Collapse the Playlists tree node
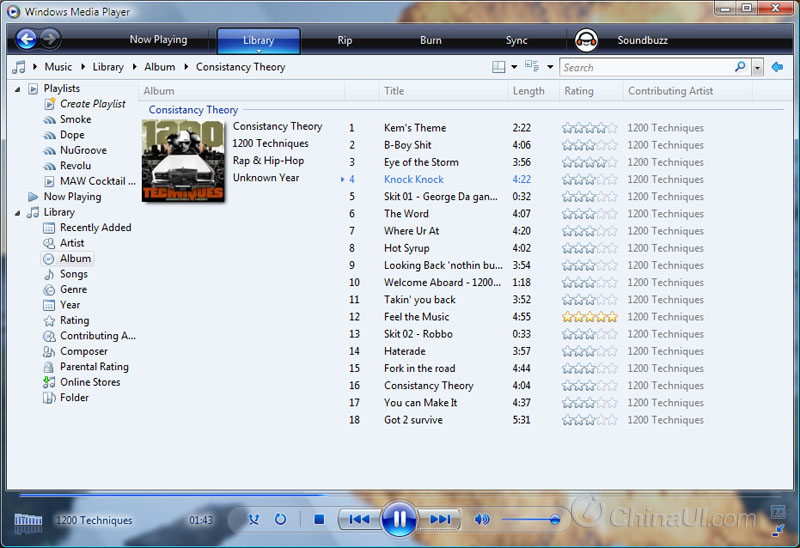 [x=17, y=89]
